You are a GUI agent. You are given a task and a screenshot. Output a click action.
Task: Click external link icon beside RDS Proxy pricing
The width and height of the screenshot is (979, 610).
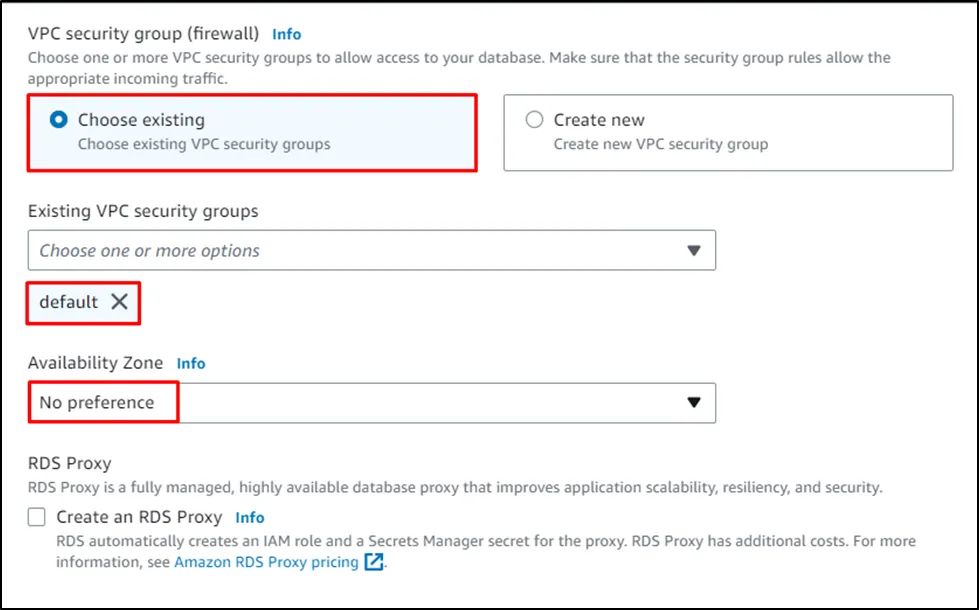374,562
